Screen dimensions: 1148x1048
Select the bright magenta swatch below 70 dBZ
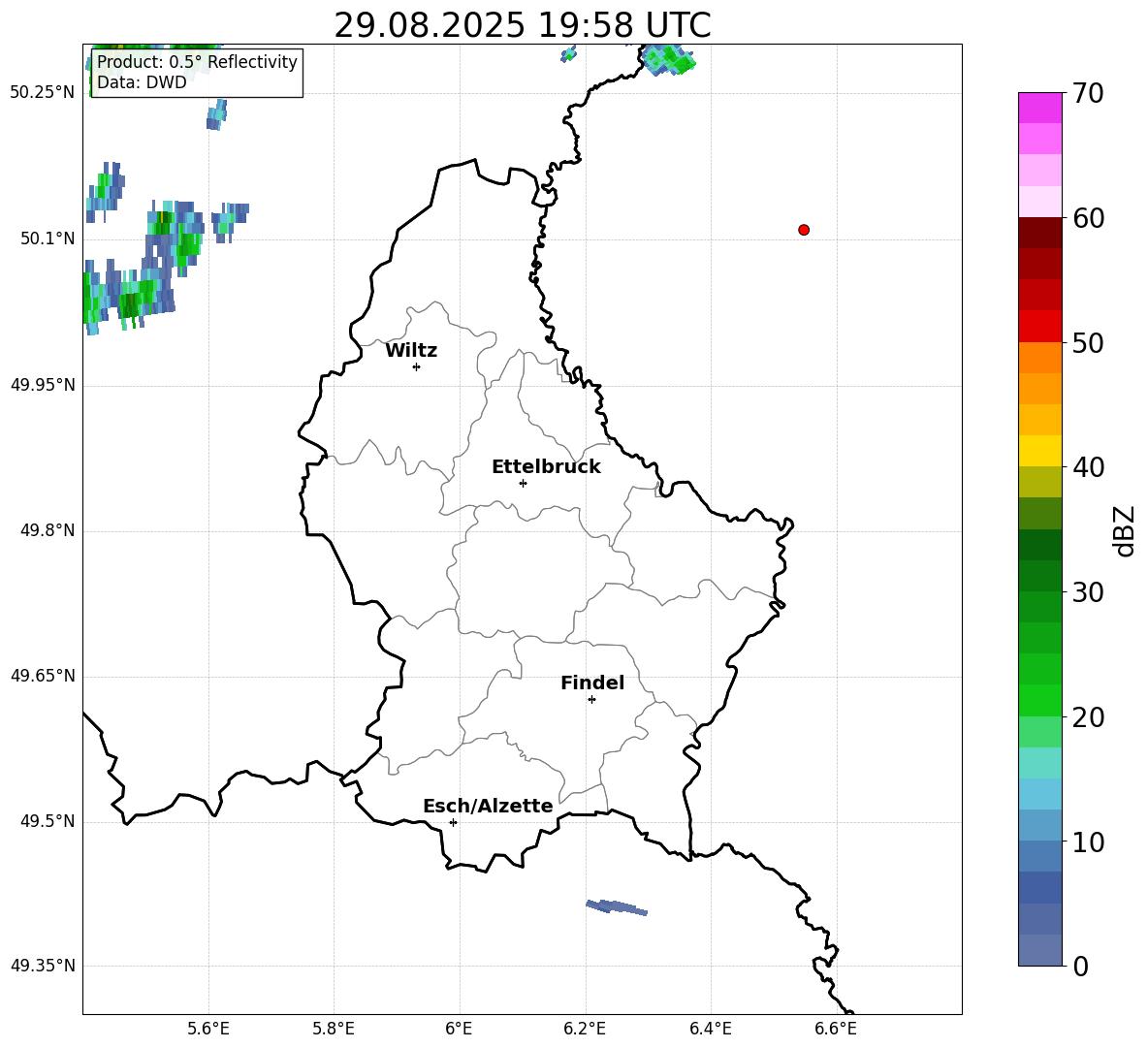tap(1040, 108)
